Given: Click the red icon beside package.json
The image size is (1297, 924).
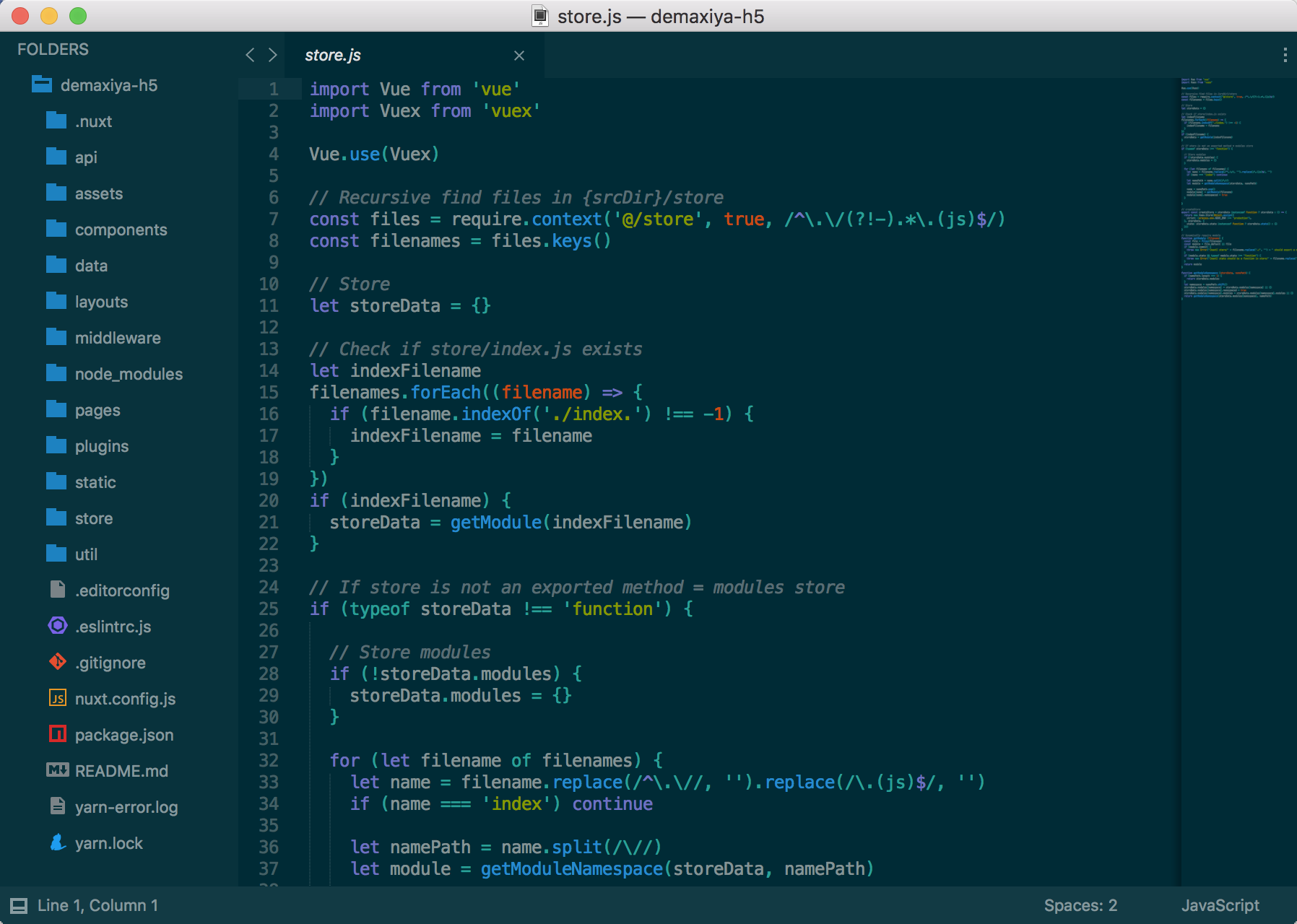Looking at the screenshot, I should 58,734.
